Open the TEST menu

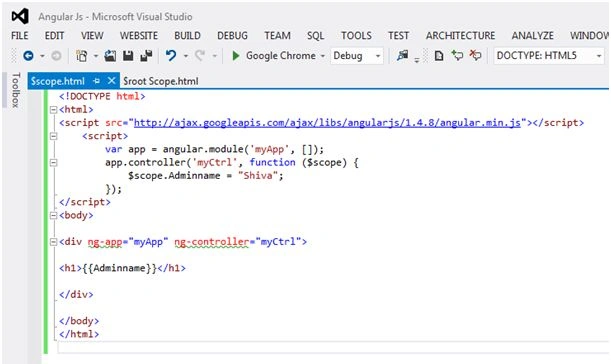[x=398, y=35]
